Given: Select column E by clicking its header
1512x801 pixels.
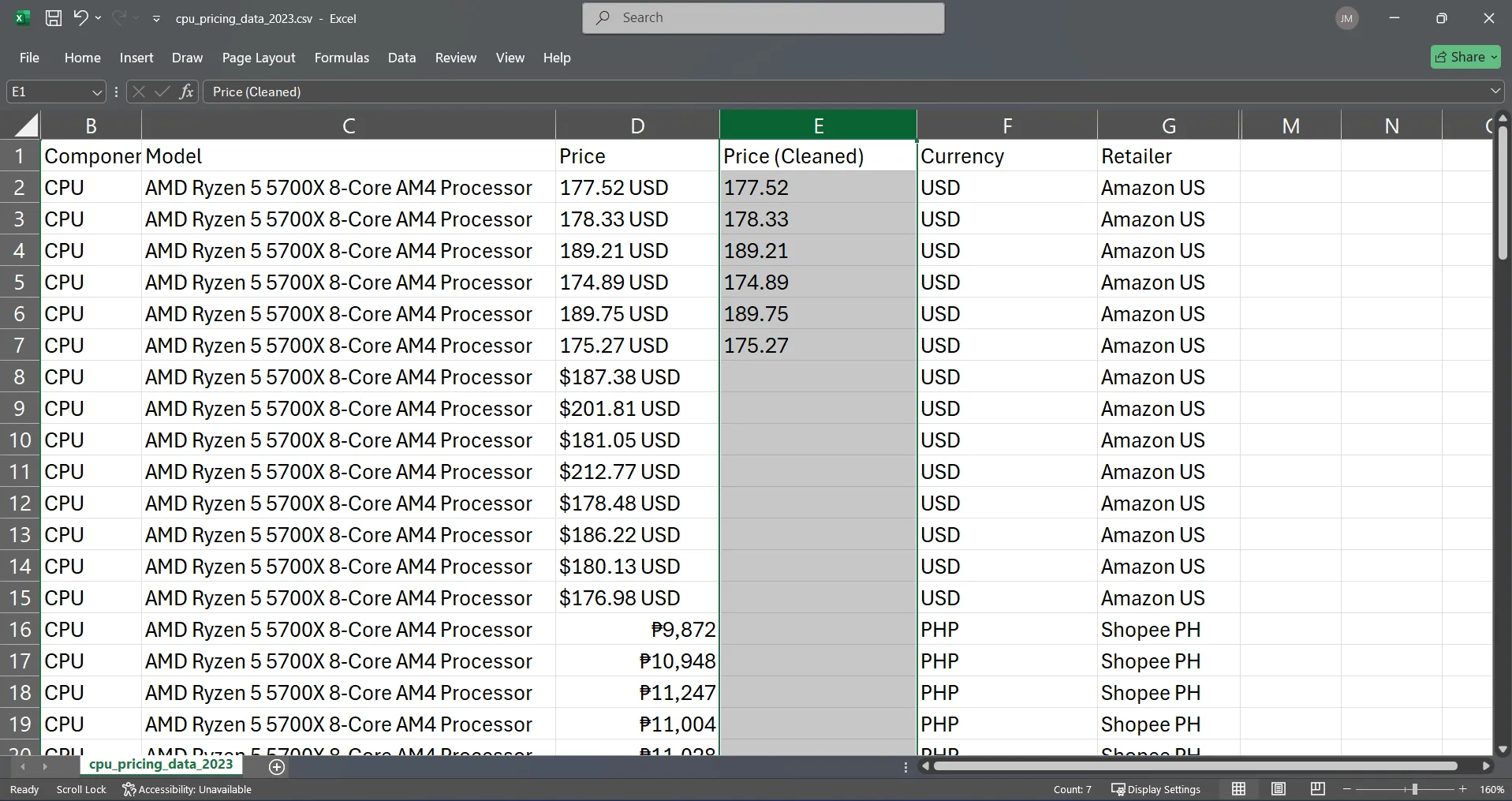Looking at the screenshot, I should (x=819, y=124).
